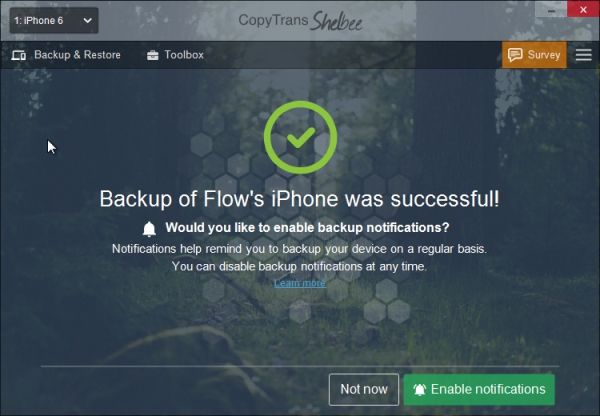
Task: Close the CopyTrans Shelbee window
Action: pos(583,9)
